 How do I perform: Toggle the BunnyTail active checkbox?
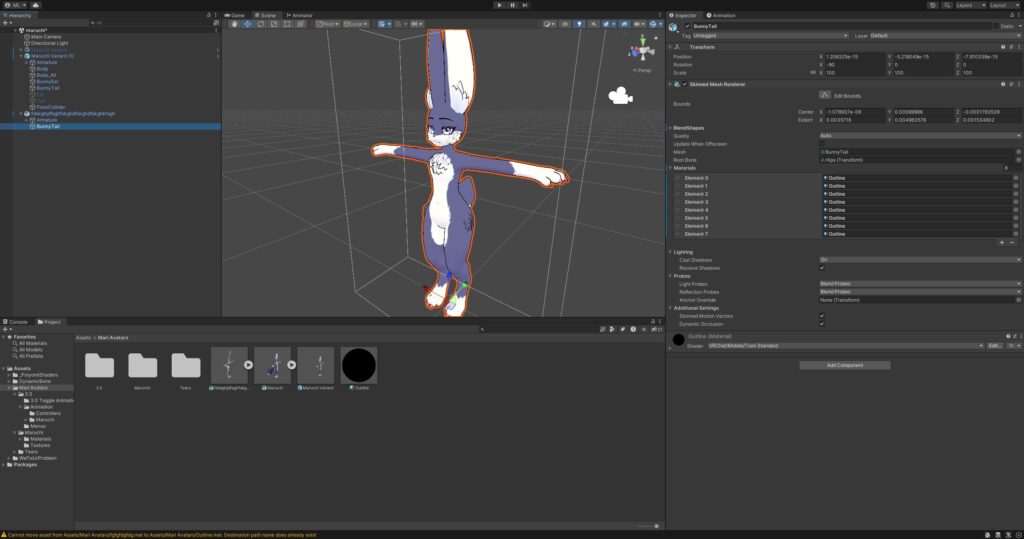(686, 26)
